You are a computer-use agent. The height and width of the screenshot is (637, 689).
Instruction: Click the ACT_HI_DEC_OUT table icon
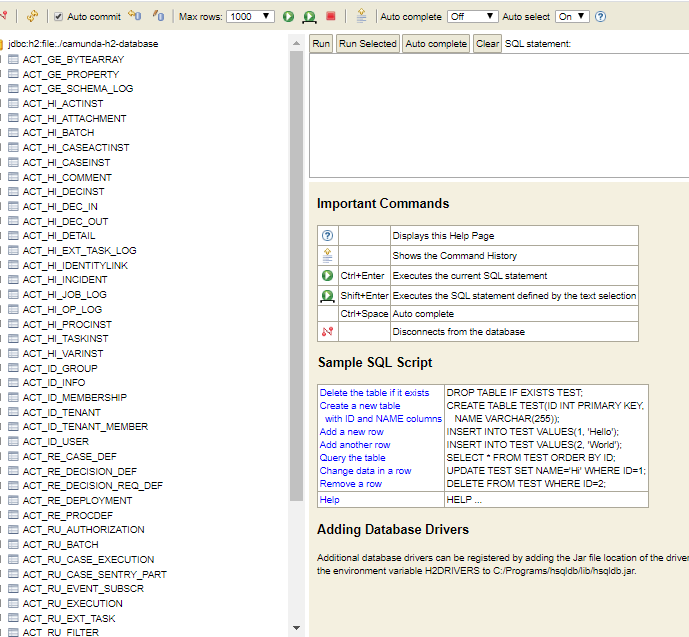pyautogui.click(x=14, y=221)
